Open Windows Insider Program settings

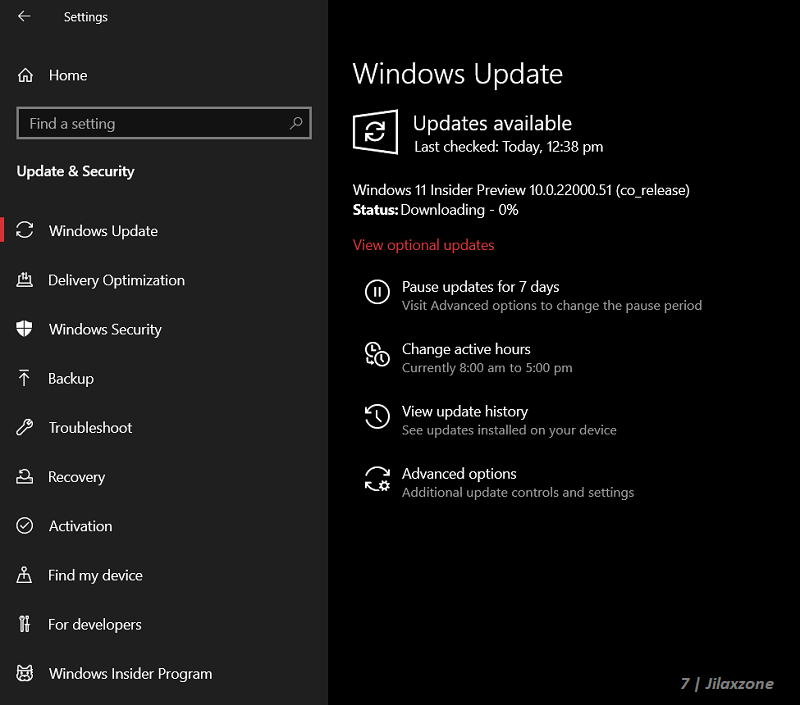(x=130, y=674)
